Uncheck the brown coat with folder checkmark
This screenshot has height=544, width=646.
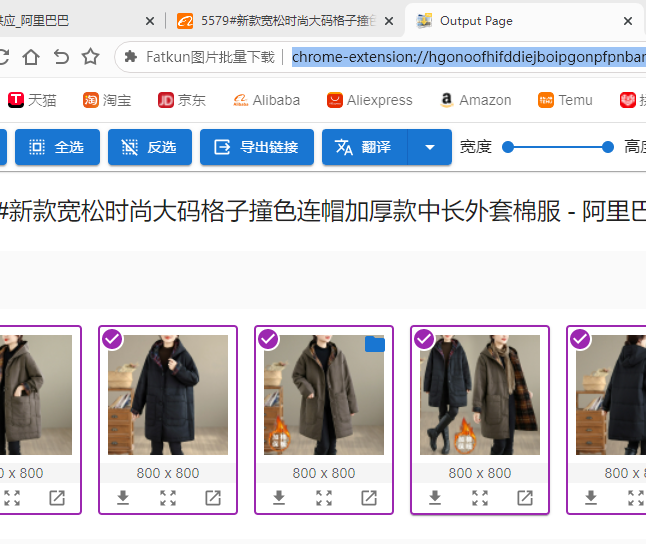point(268,339)
